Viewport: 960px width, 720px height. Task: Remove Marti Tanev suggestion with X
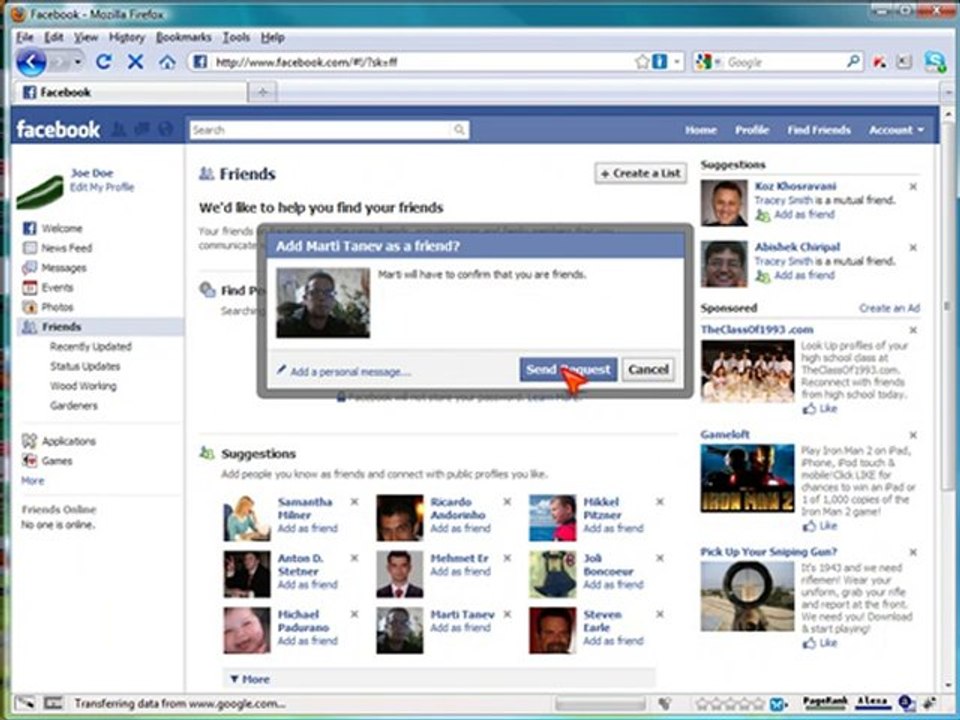coord(508,614)
